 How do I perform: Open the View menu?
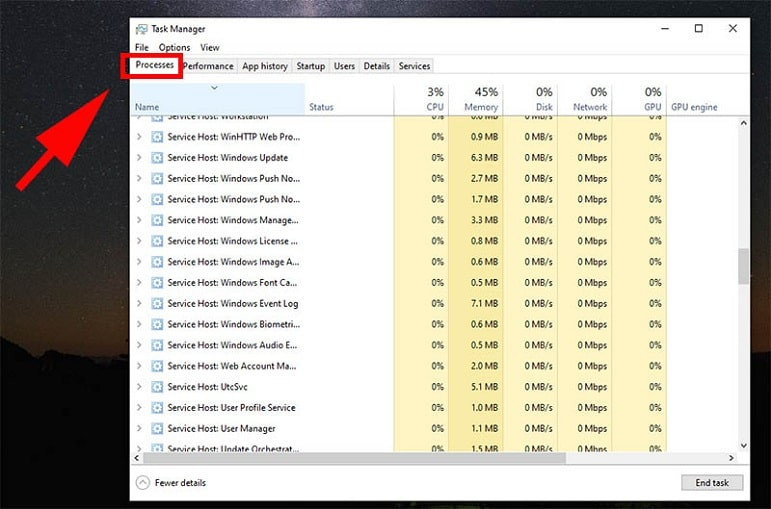(209, 48)
